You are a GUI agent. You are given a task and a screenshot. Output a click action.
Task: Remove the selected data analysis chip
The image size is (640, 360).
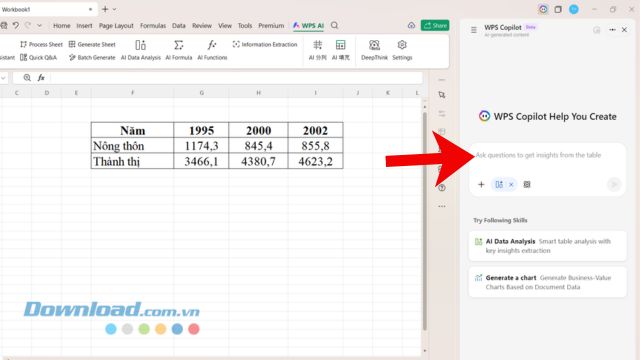511,184
